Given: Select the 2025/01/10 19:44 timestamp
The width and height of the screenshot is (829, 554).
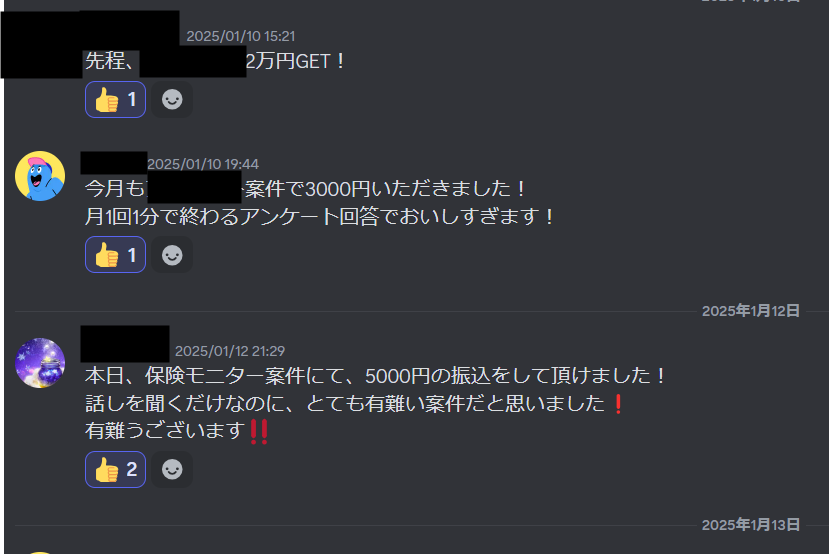Looking at the screenshot, I should [x=203, y=164].
